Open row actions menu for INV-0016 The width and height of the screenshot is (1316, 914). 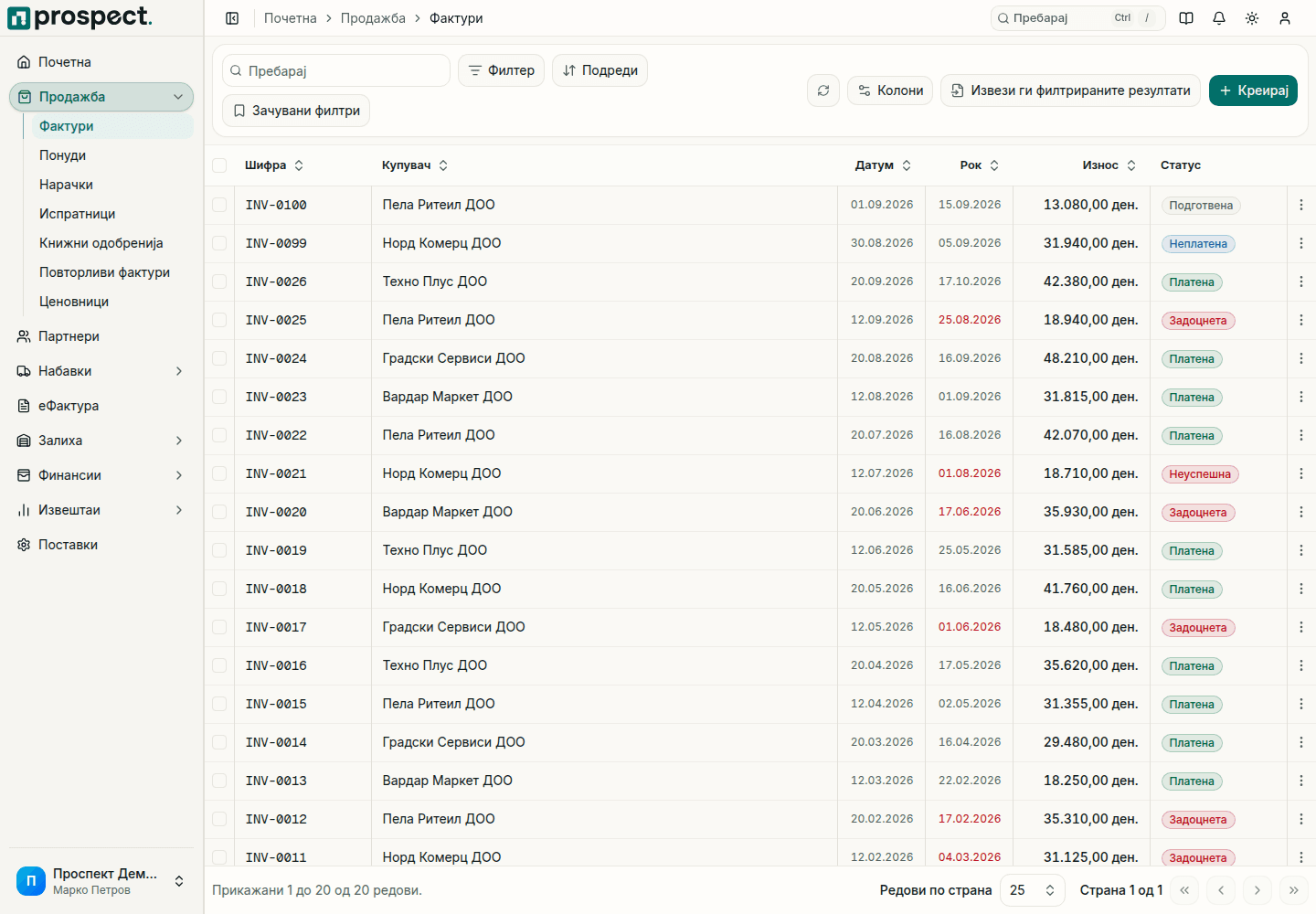pyautogui.click(x=1301, y=665)
